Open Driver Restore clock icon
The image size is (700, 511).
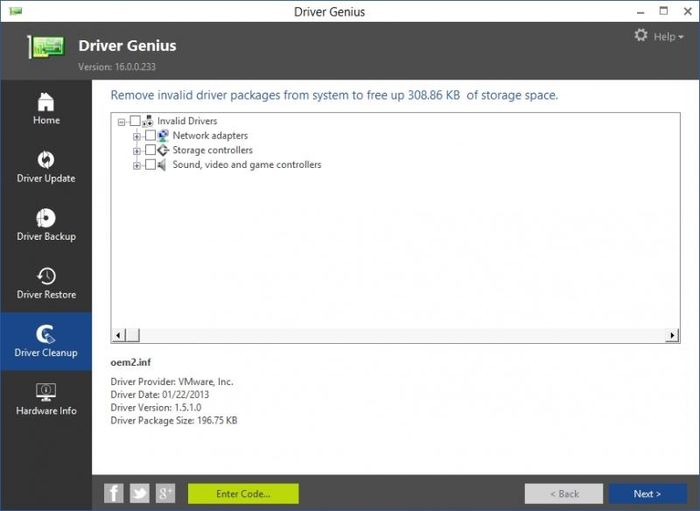tap(46, 276)
